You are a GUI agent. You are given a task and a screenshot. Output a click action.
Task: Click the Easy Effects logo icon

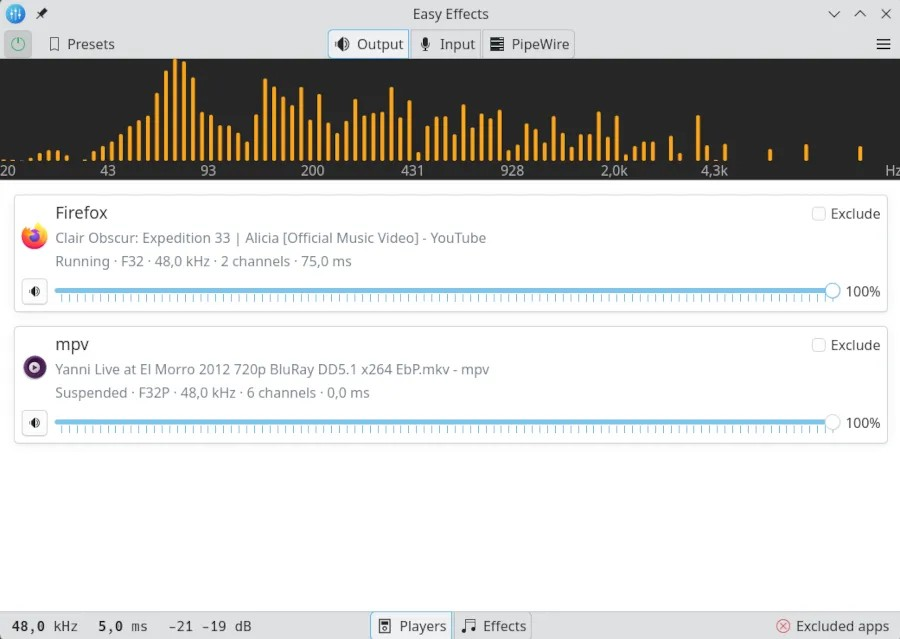point(15,14)
